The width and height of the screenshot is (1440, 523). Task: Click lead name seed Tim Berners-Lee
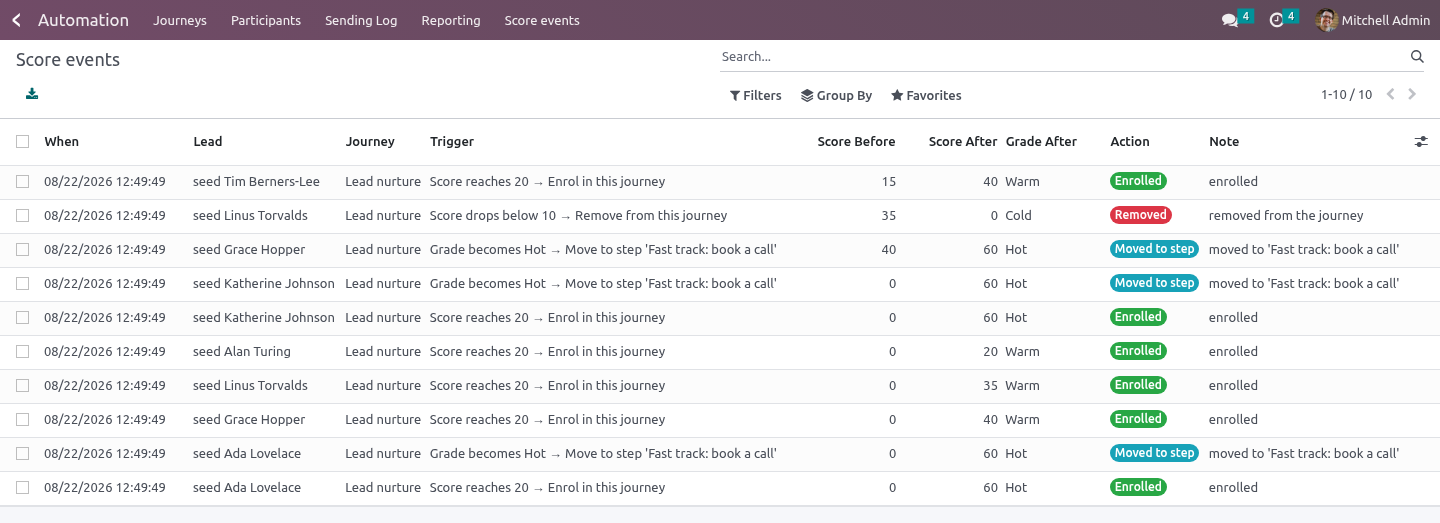[x=256, y=182]
